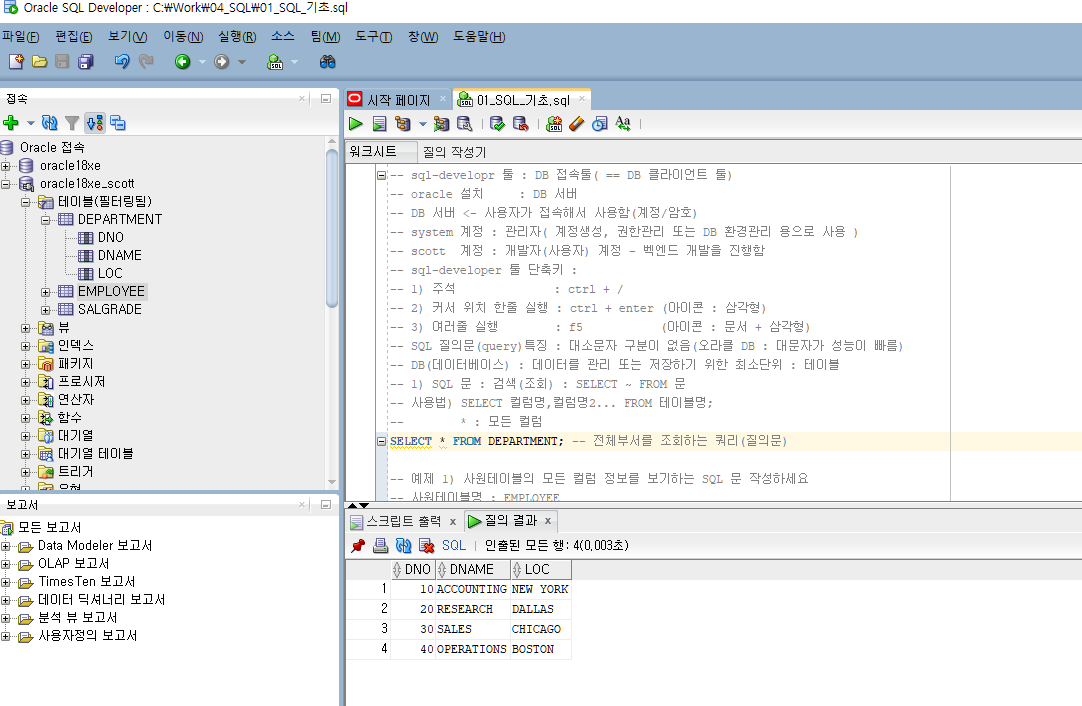Refresh the query result
This screenshot has width=1082, height=706.
click(x=404, y=545)
